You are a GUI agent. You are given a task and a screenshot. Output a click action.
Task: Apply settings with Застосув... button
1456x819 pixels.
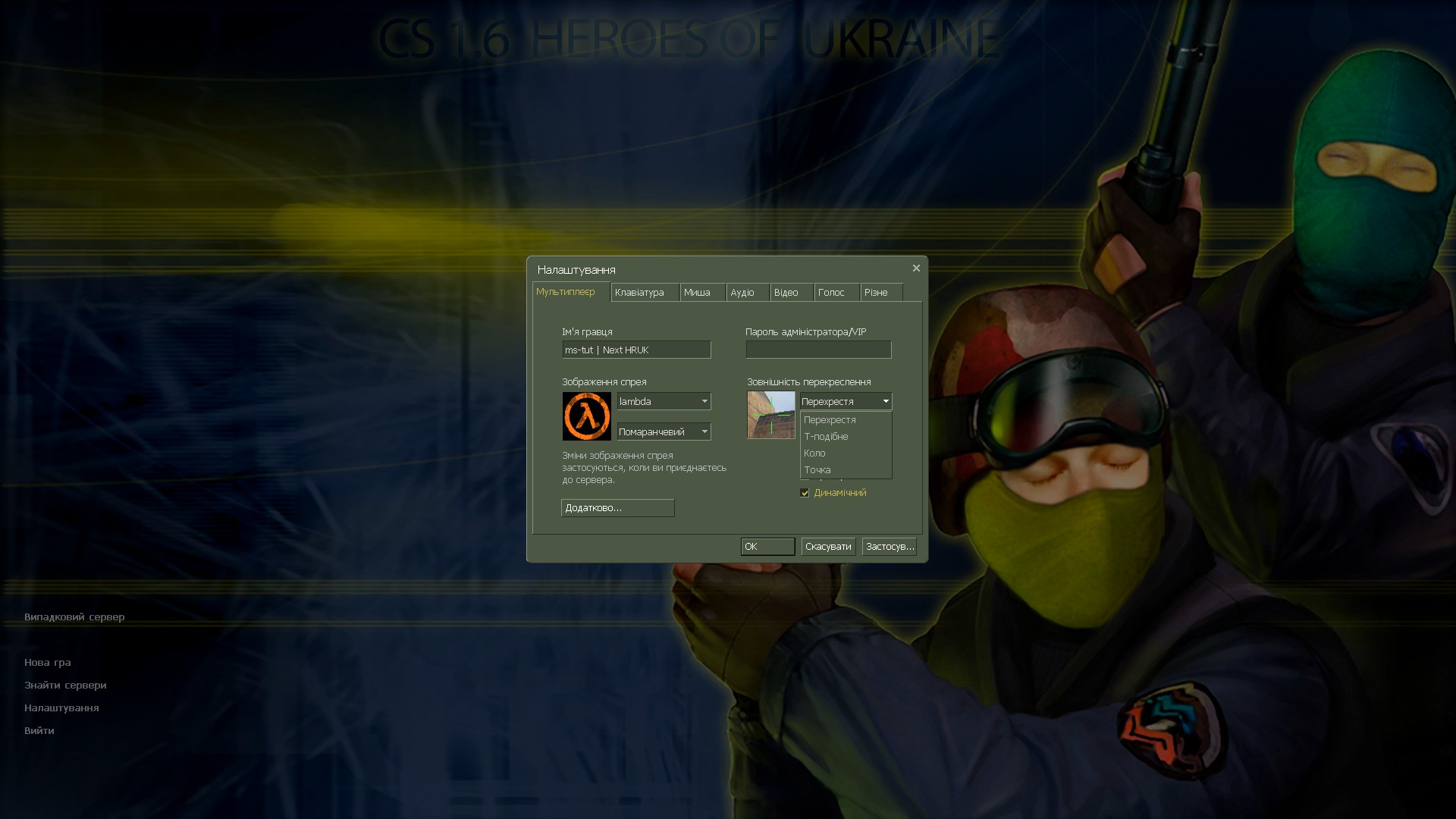tap(889, 547)
